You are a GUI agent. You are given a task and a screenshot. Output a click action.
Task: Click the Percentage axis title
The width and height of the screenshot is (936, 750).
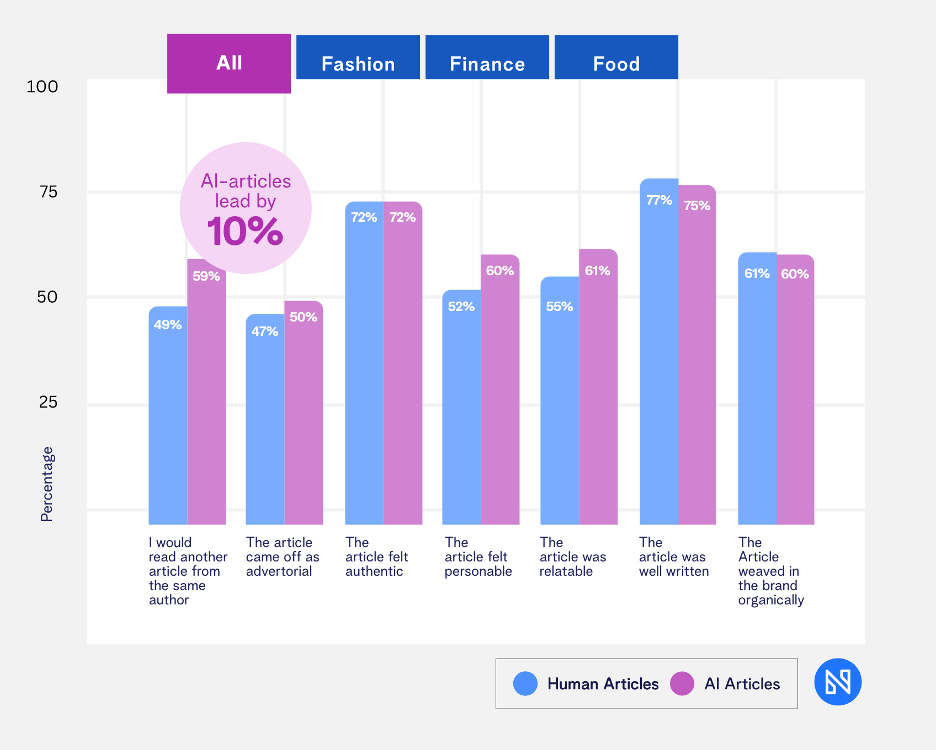pos(47,484)
